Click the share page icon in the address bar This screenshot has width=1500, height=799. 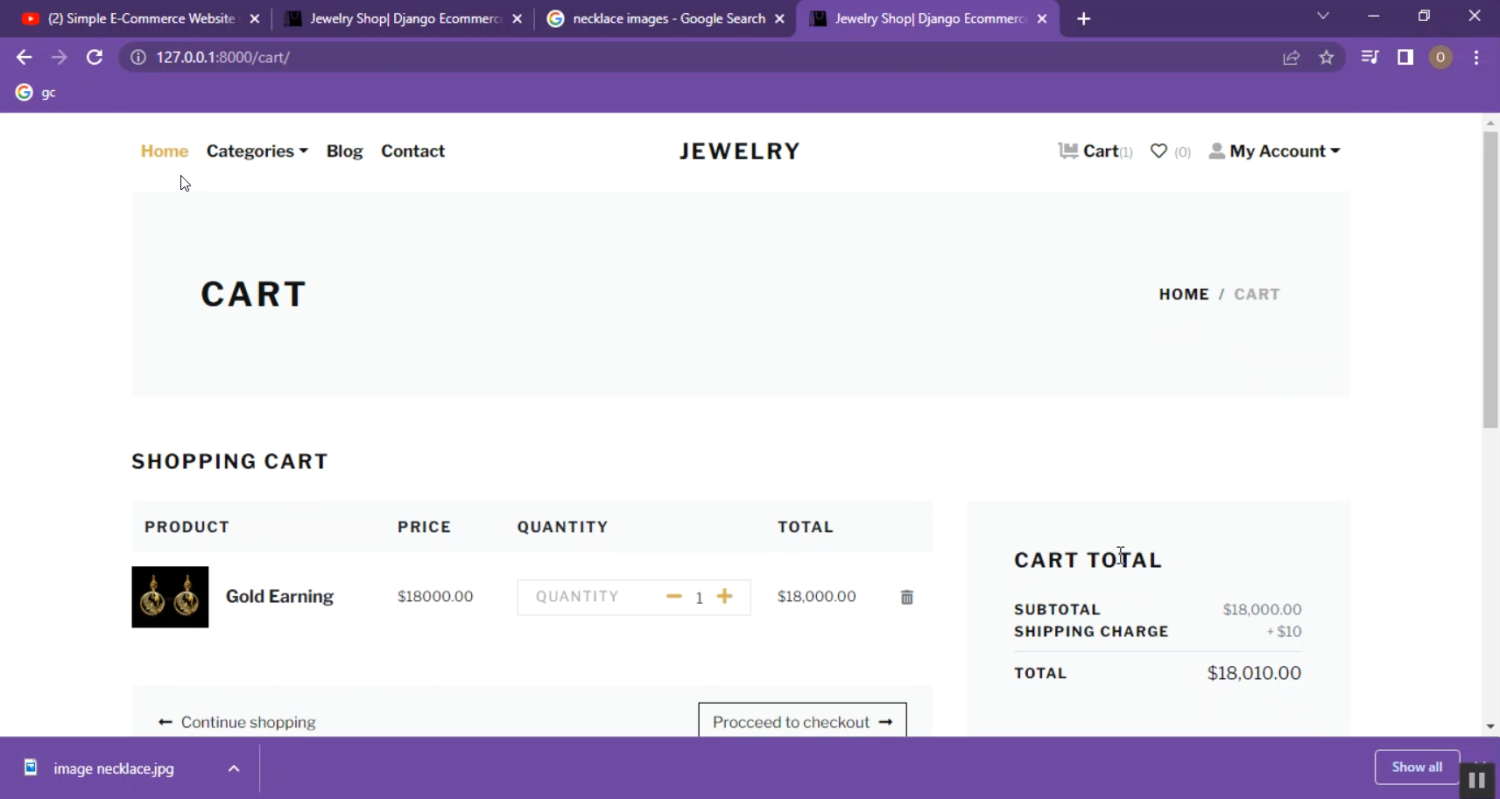[x=1291, y=57]
